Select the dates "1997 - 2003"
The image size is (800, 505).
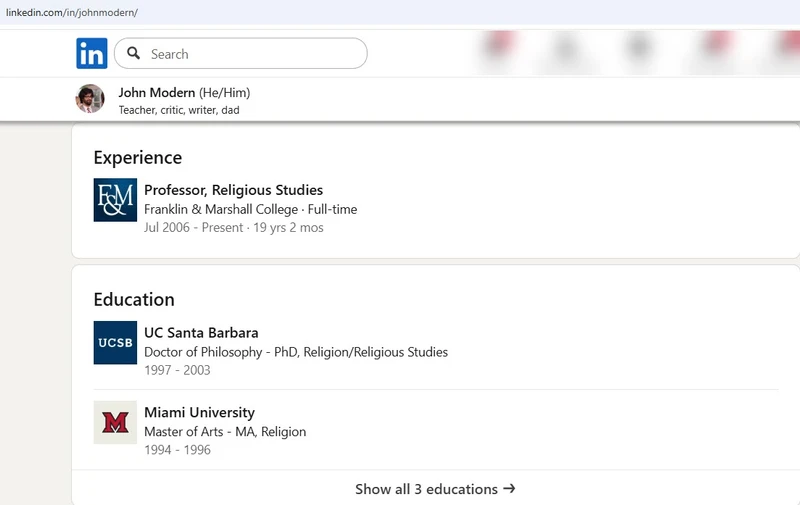pyautogui.click(x=177, y=370)
